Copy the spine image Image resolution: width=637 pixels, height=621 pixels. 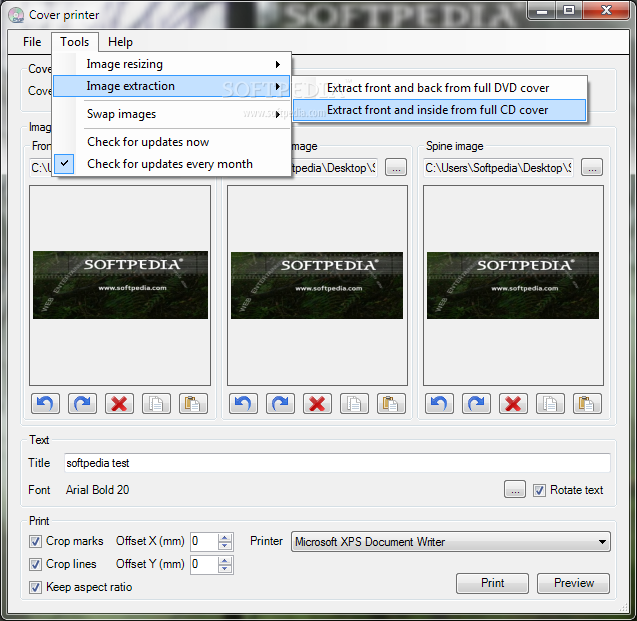pyautogui.click(x=550, y=403)
